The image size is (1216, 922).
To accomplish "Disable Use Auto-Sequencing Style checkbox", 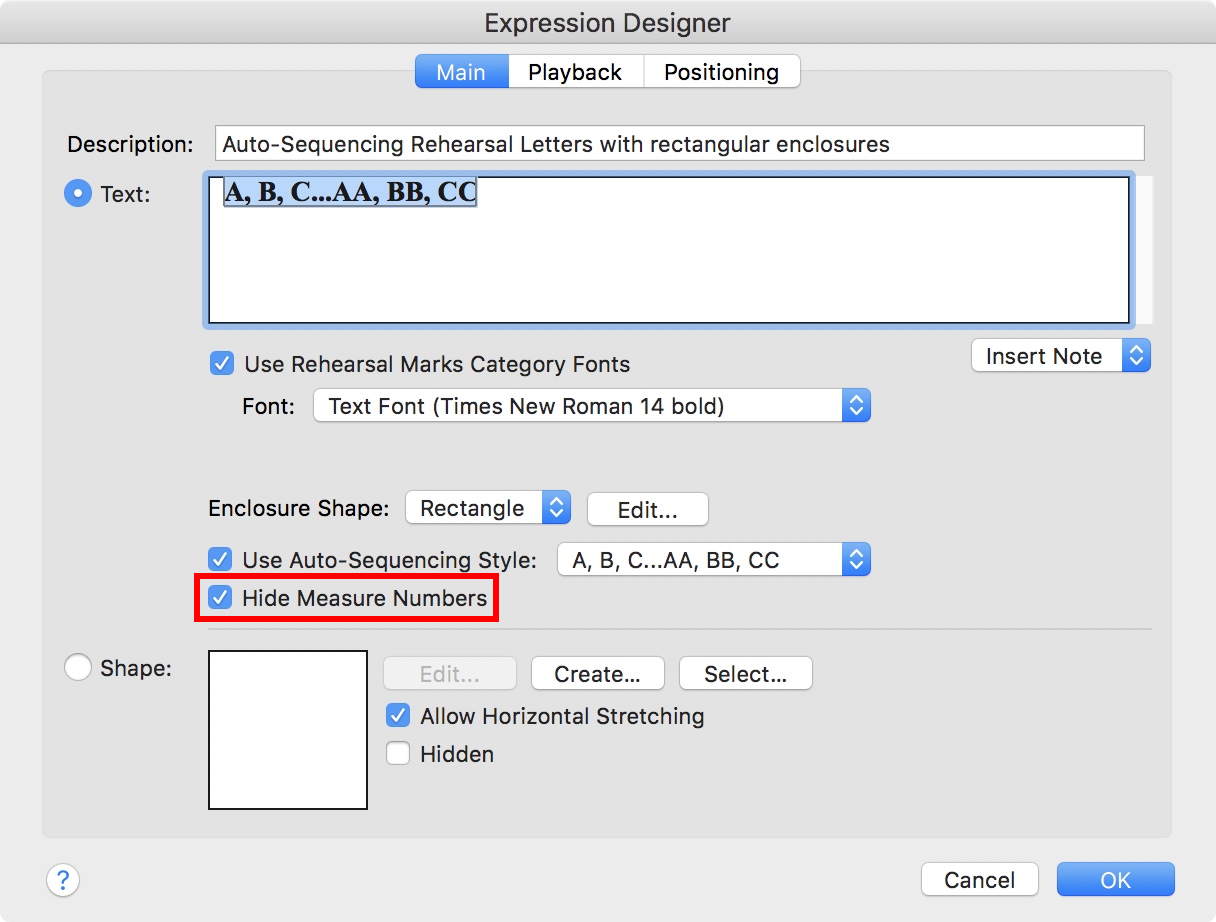I will [218, 560].
